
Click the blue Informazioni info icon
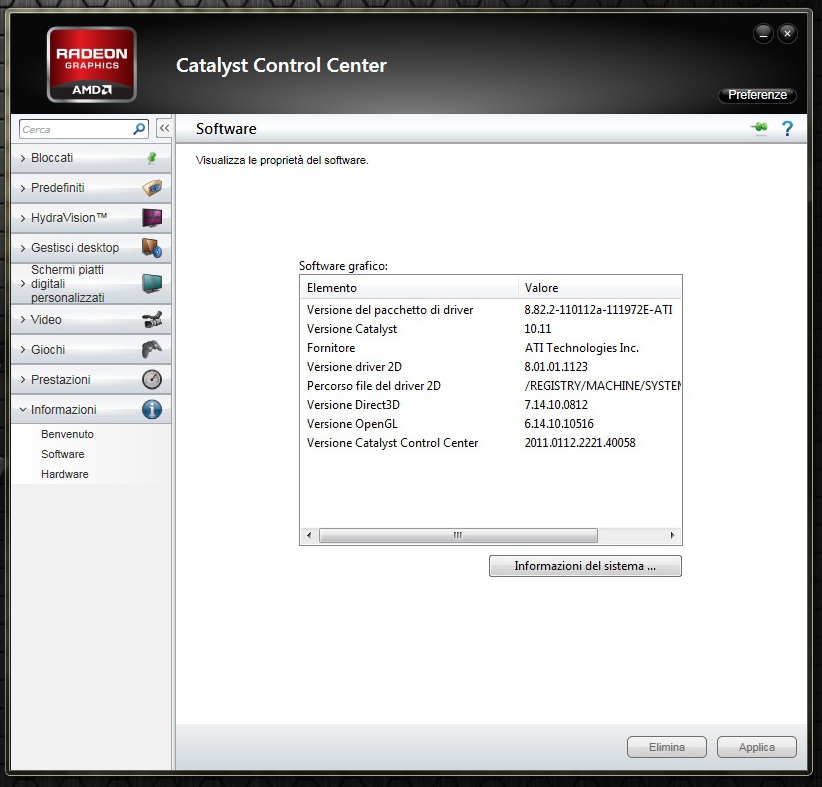pyautogui.click(x=152, y=409)
